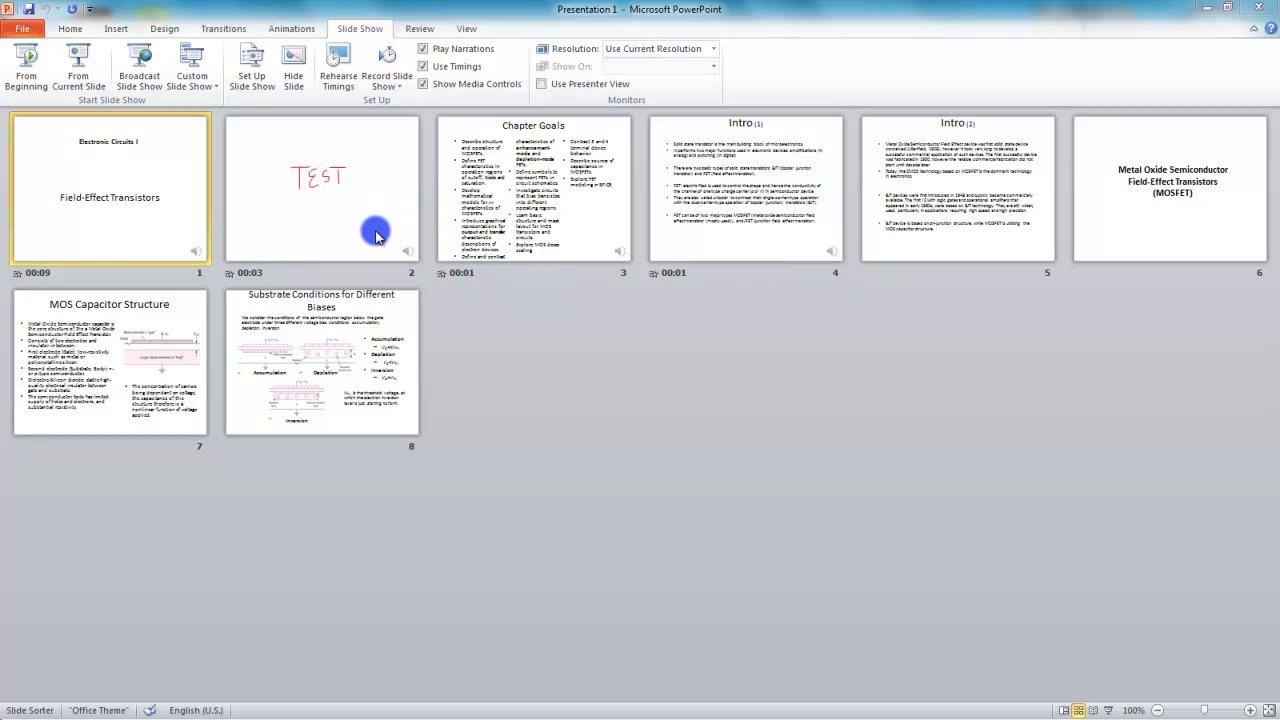
Task: Click spell check icon in status bar
Action: click(150, 710)
